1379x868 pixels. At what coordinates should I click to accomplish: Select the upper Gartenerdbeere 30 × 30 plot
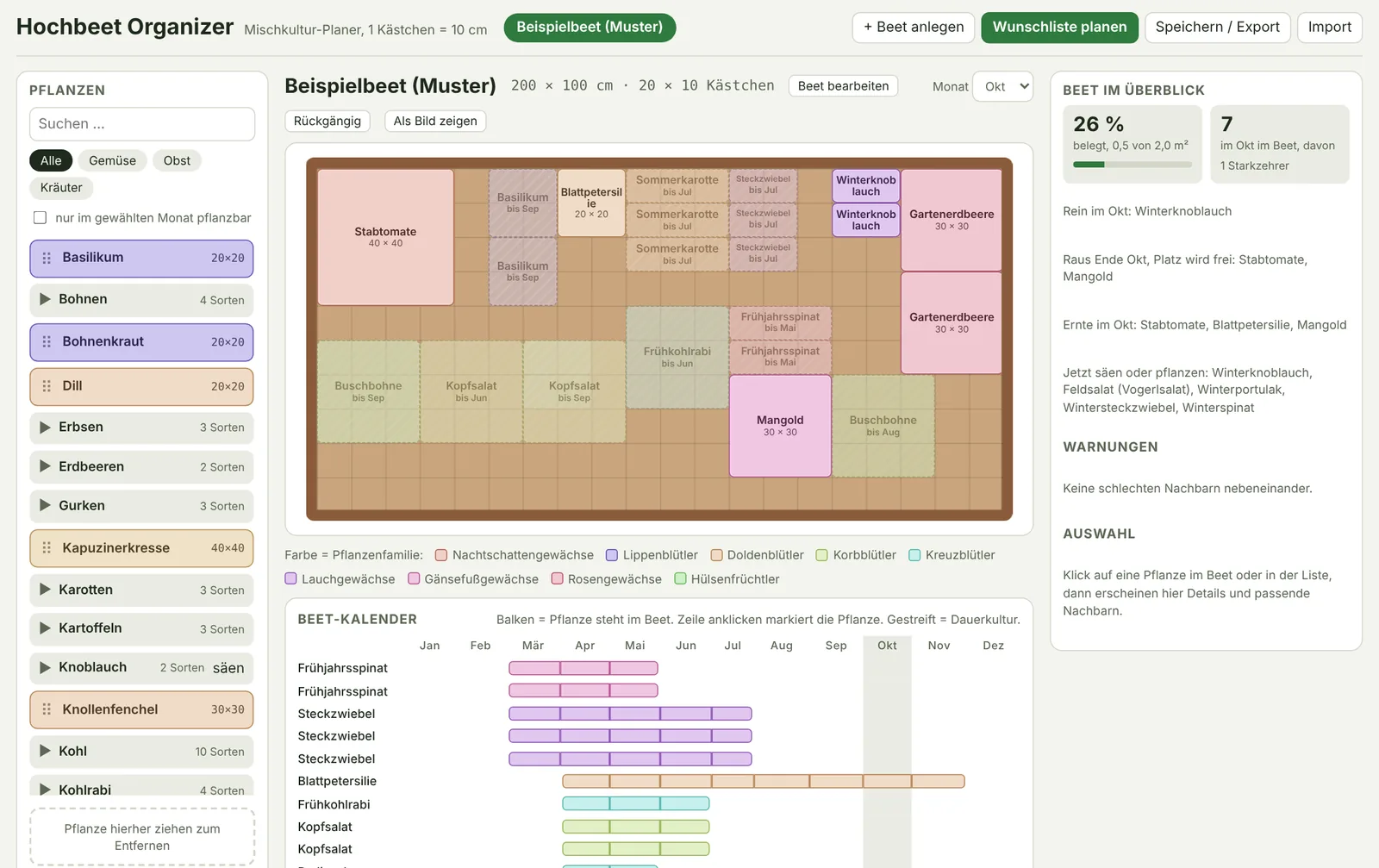point(952,220)
